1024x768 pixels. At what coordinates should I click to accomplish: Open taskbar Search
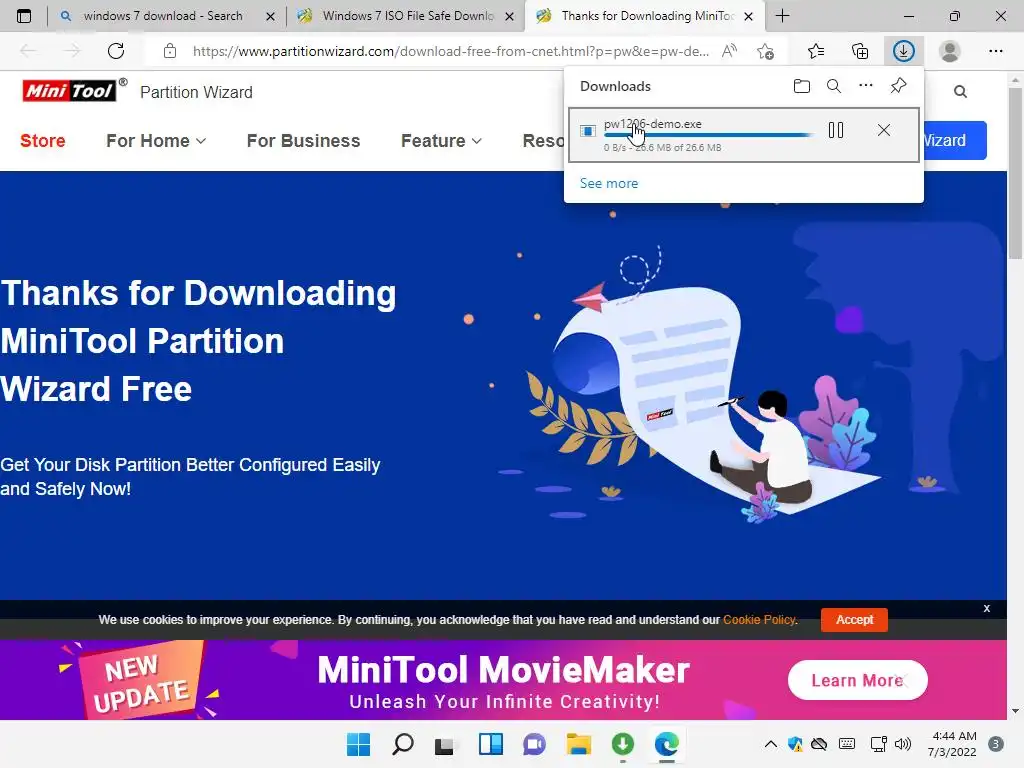click(x=402, y=744)
